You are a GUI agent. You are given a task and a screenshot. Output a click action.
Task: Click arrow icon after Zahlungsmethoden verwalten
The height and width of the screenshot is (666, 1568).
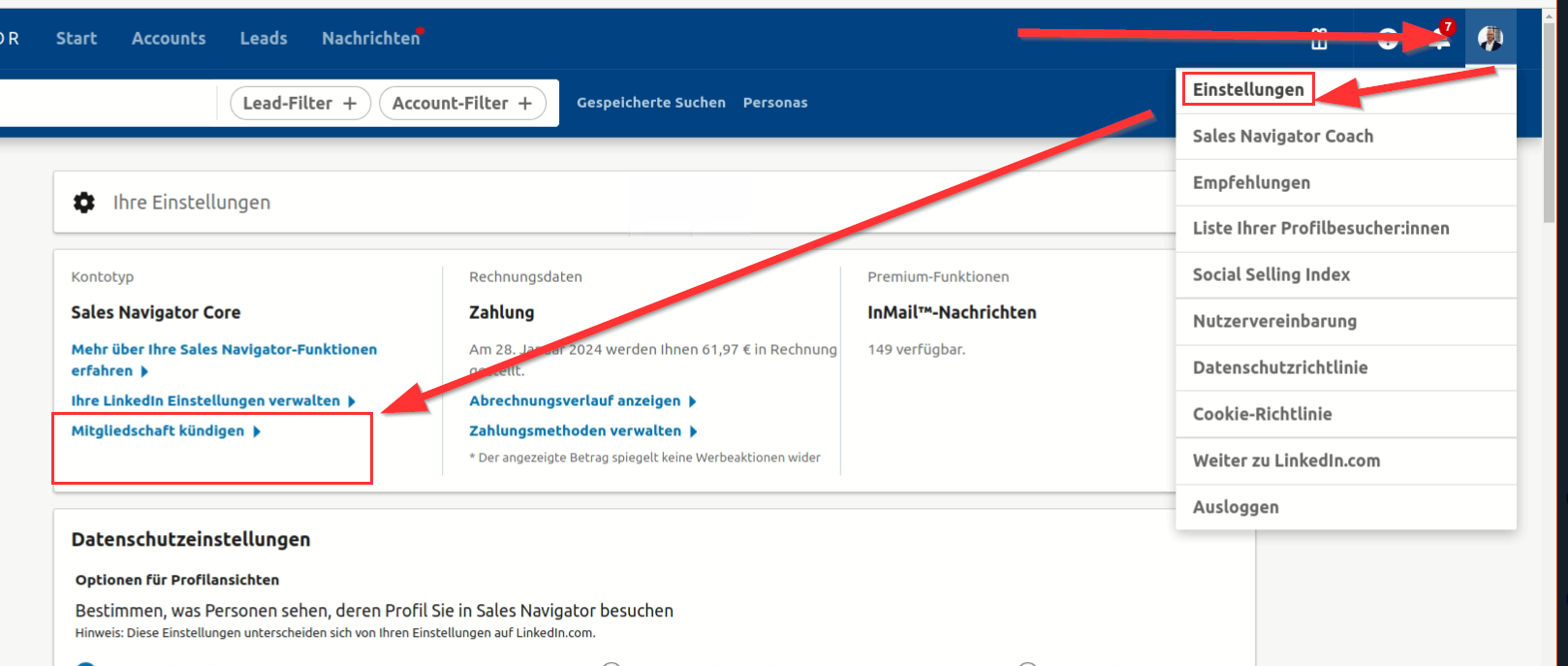[x=693, y=431]
